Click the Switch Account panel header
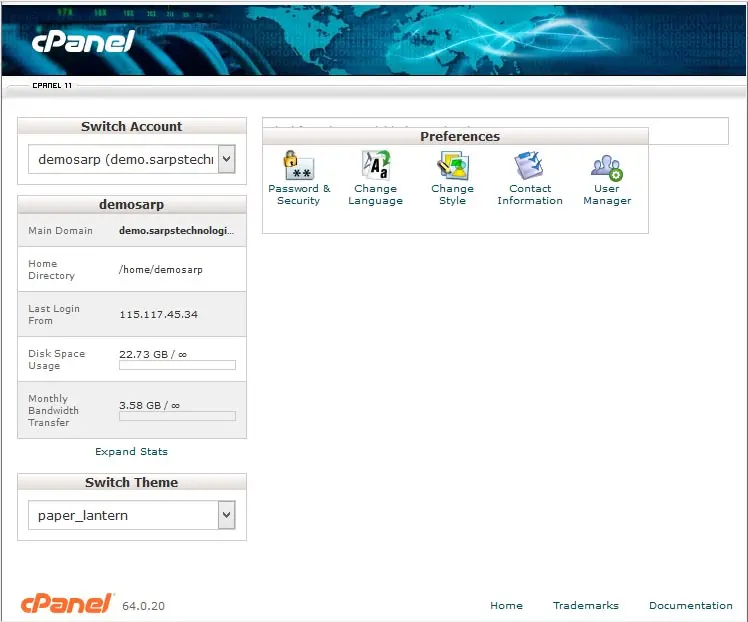This screenshot has width=748, height=622. 132,126
